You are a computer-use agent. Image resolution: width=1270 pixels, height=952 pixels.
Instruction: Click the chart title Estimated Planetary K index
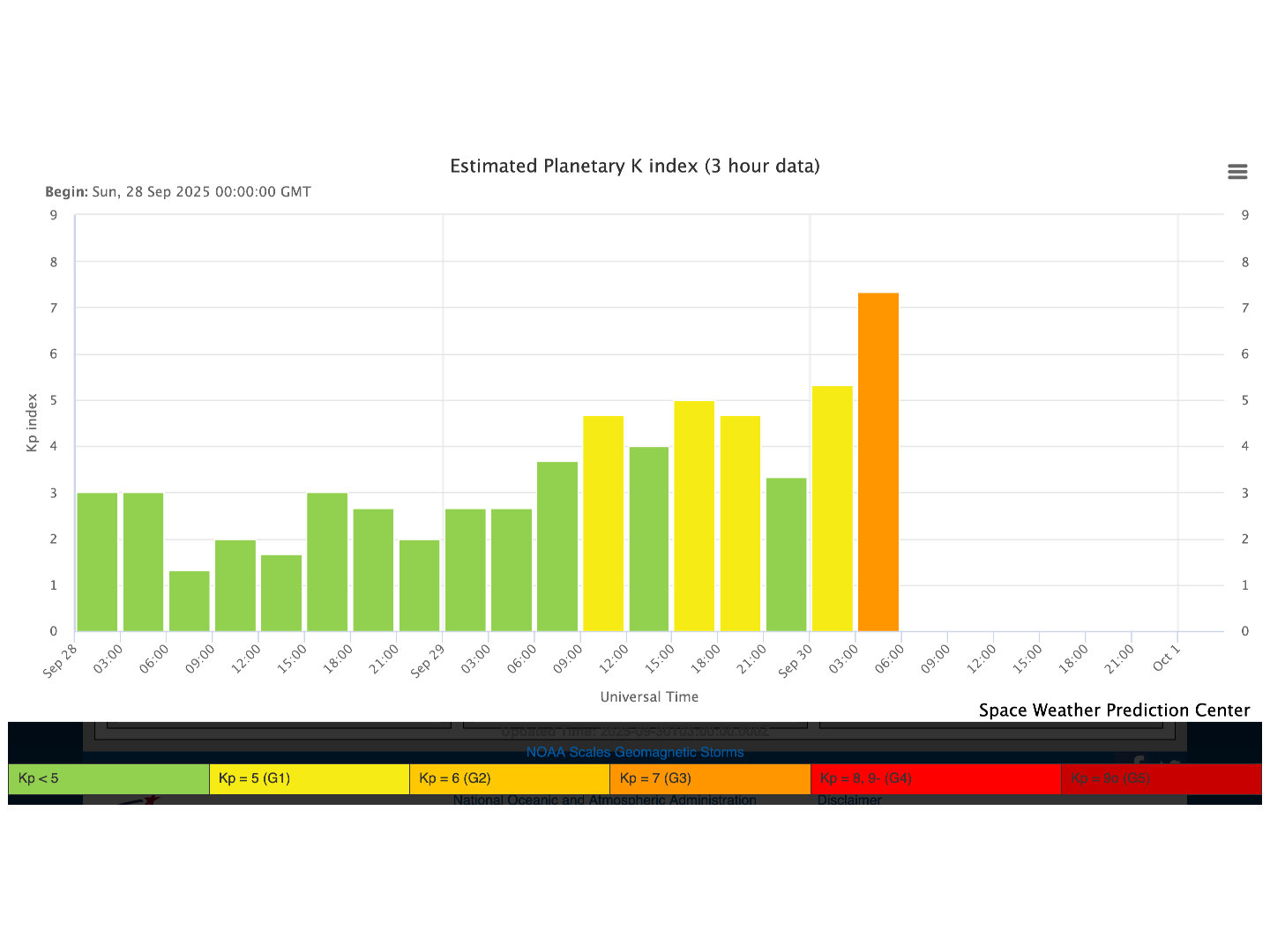point(634,166)
